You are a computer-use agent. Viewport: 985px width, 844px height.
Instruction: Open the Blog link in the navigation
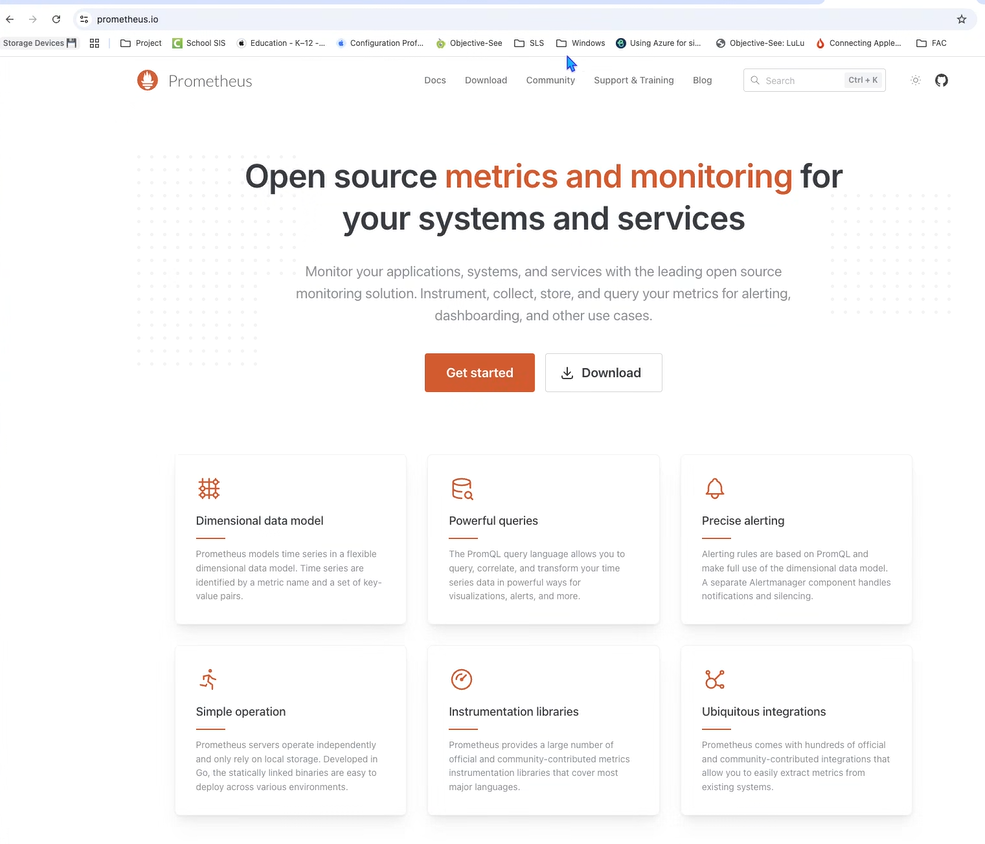(702, 80)
